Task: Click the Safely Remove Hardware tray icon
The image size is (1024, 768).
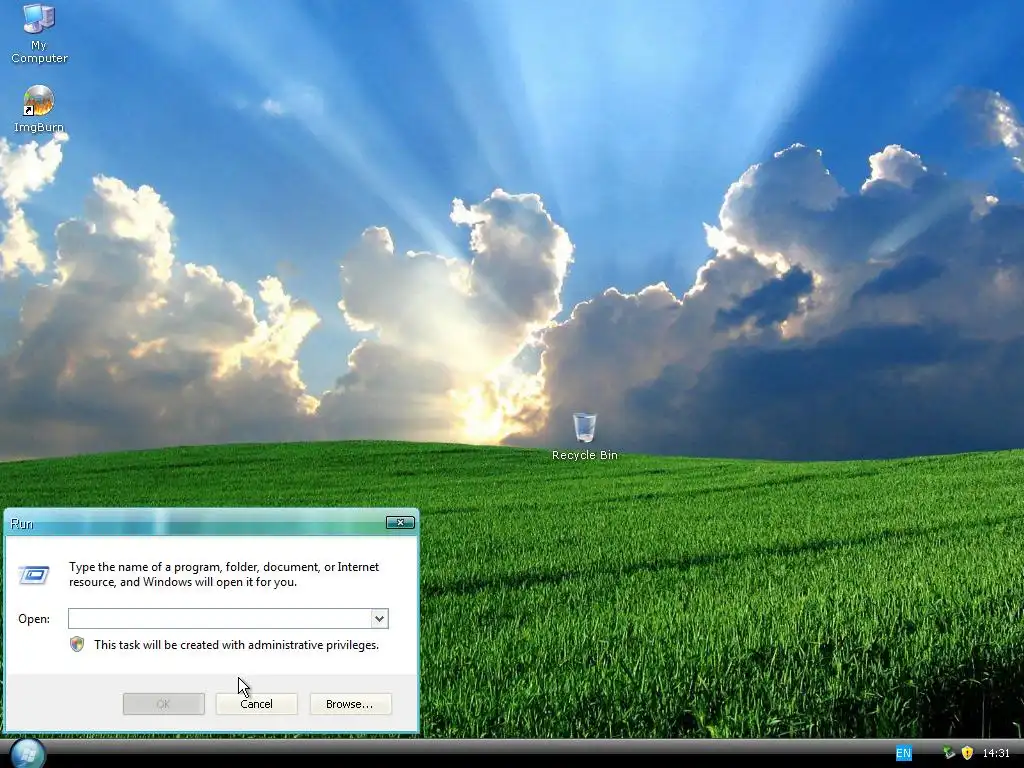Action: [948, 754]
